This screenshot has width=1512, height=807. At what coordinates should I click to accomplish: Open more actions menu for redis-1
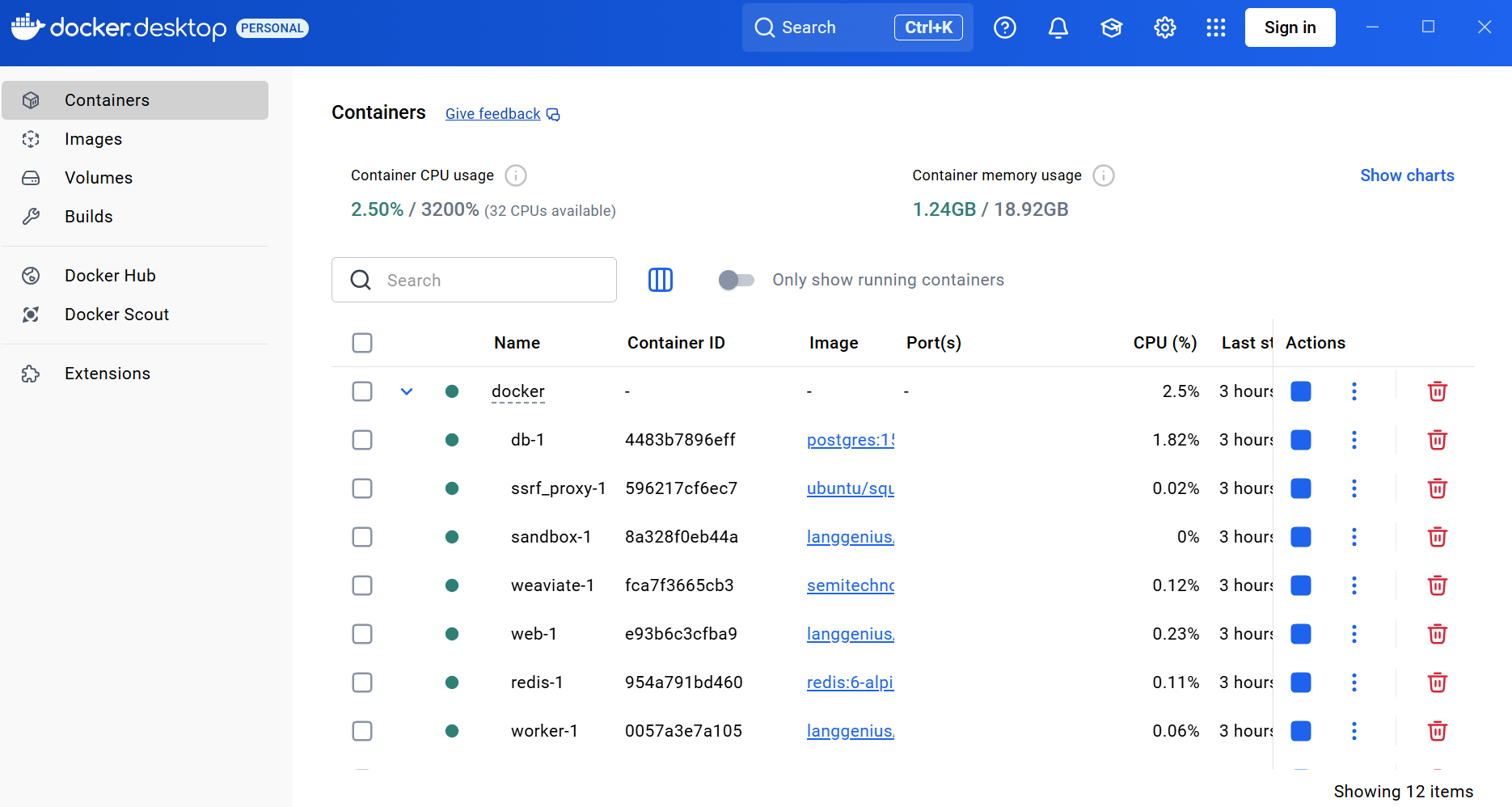click(x=1354, y=682)
